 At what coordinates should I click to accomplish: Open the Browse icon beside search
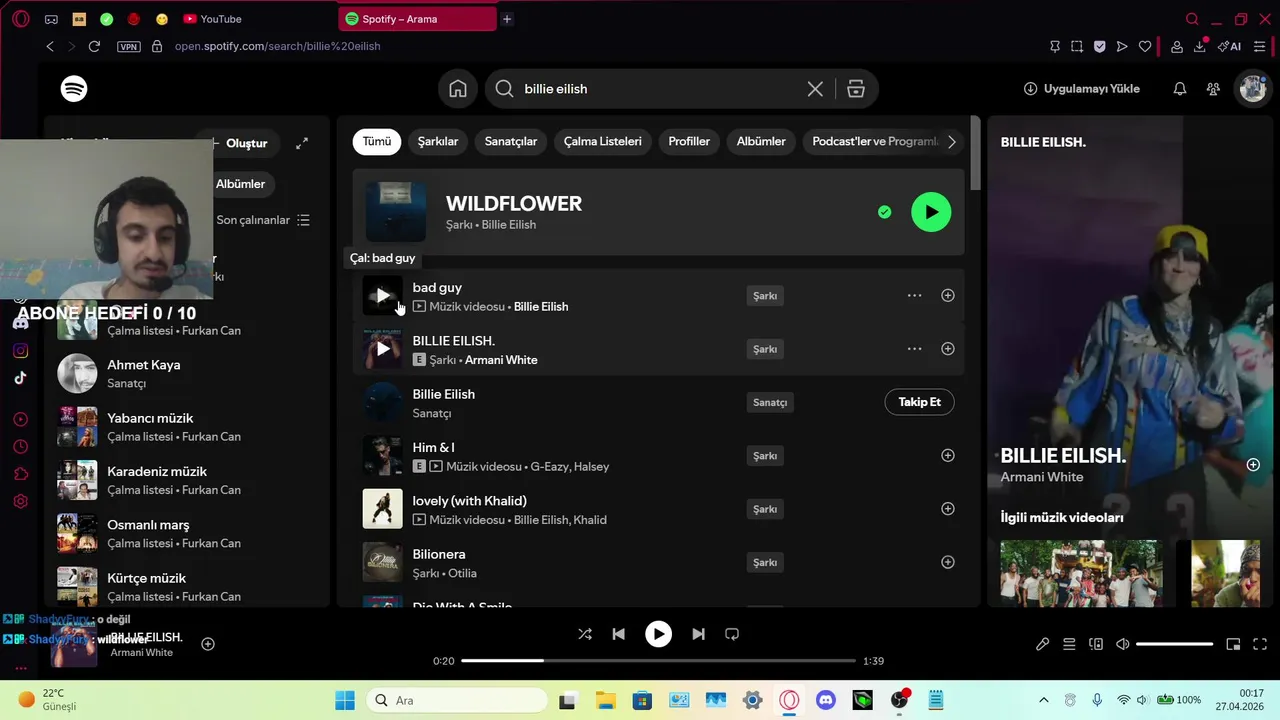[x=856, y=89]
